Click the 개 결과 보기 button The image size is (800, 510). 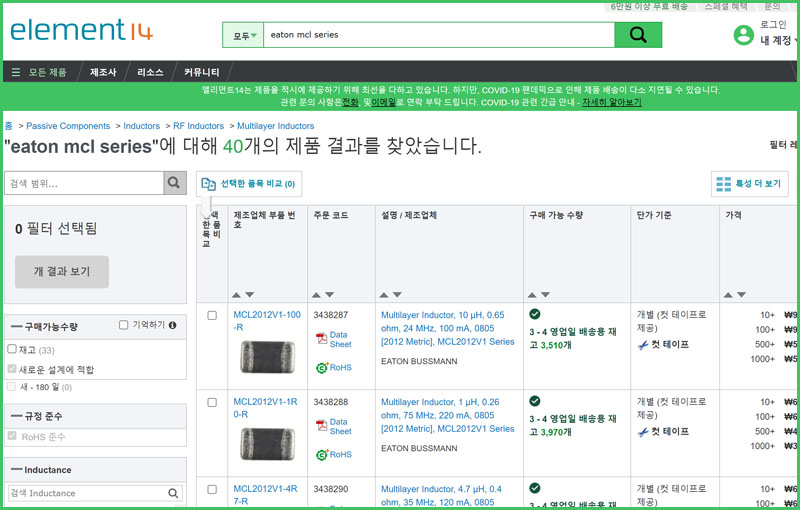coord(62,272)
